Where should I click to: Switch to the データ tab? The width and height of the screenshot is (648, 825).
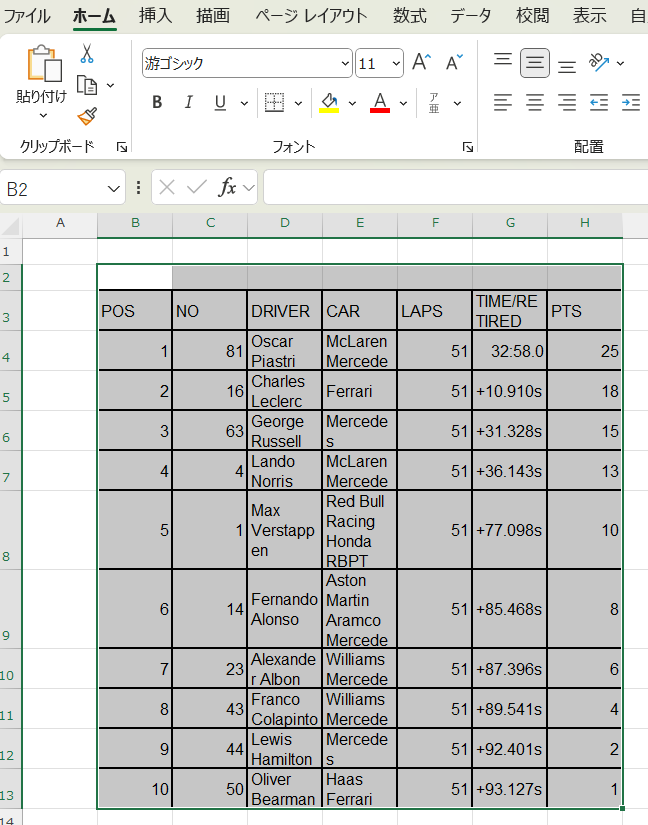[471, 15]
